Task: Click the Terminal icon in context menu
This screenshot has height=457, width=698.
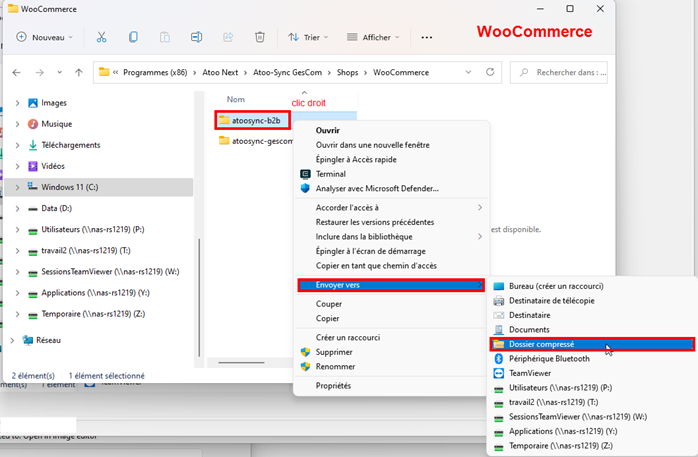Action: (x=305, y=174)
